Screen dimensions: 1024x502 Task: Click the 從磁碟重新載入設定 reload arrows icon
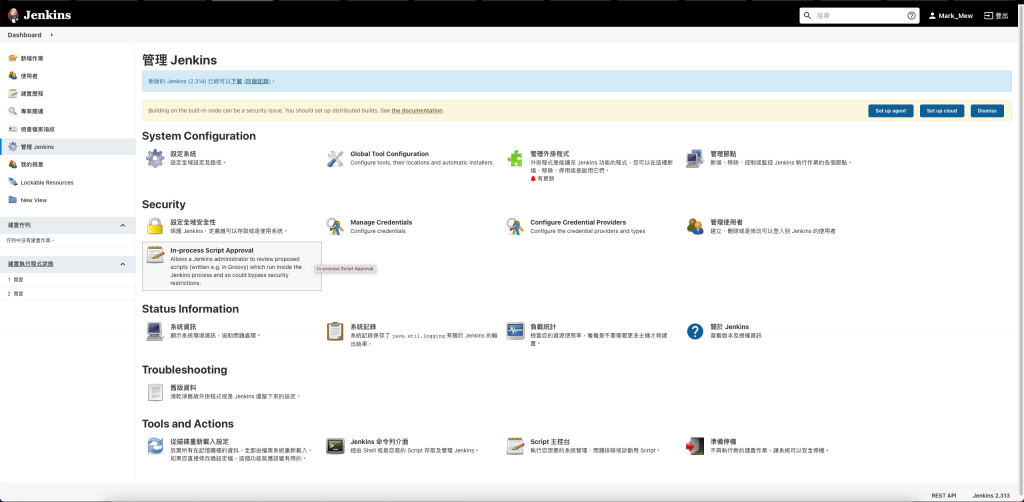[155, 446]
